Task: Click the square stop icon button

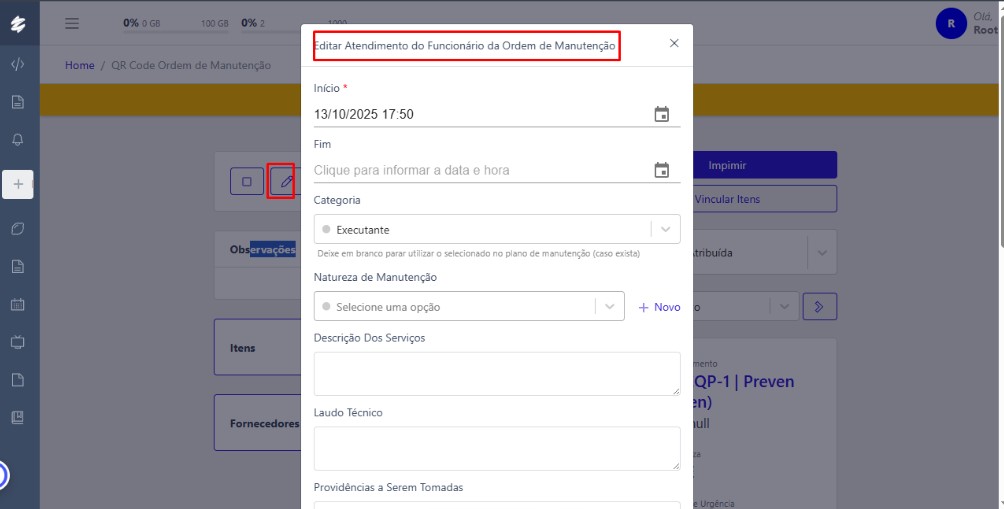Action: tap(246, 182)
